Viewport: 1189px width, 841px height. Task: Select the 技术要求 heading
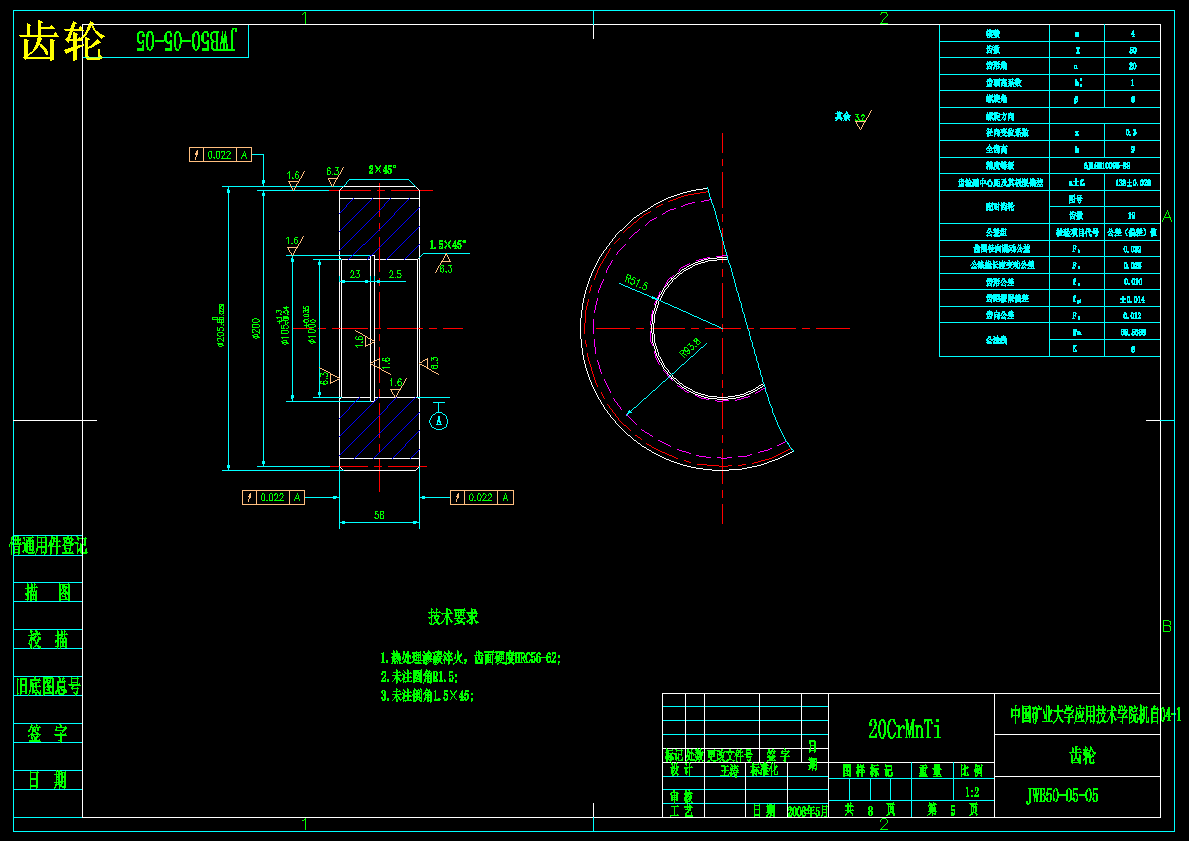[453, 617]
